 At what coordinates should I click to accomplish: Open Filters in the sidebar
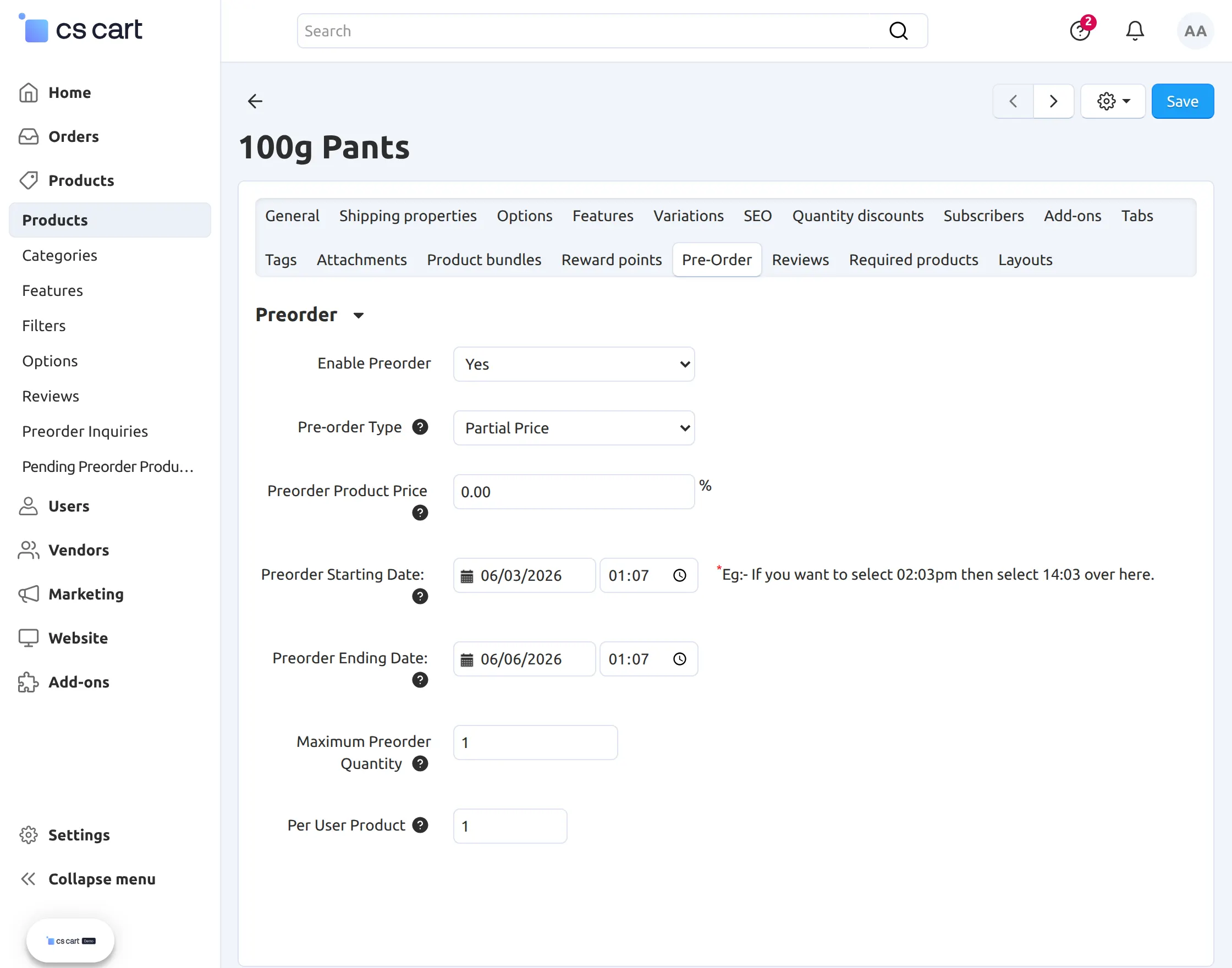pyautogui.click(x=43, y=326)
